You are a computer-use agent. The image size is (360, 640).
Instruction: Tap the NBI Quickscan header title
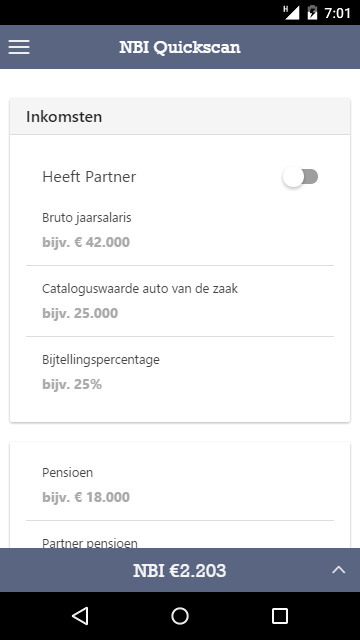180,47
